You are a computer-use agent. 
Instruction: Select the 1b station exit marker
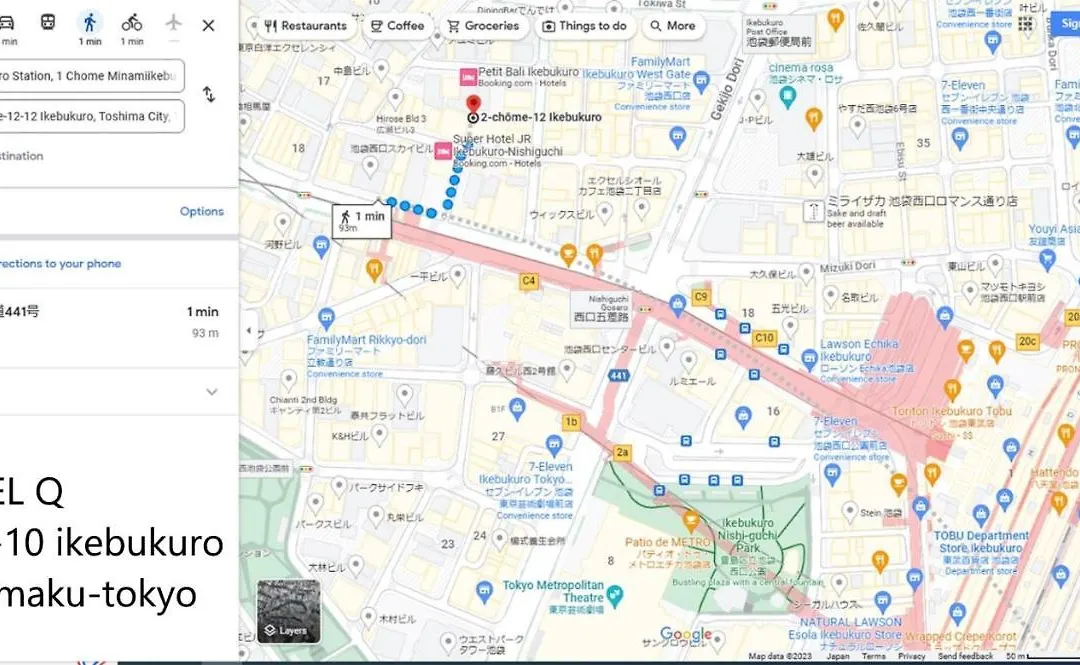(571, 422)
